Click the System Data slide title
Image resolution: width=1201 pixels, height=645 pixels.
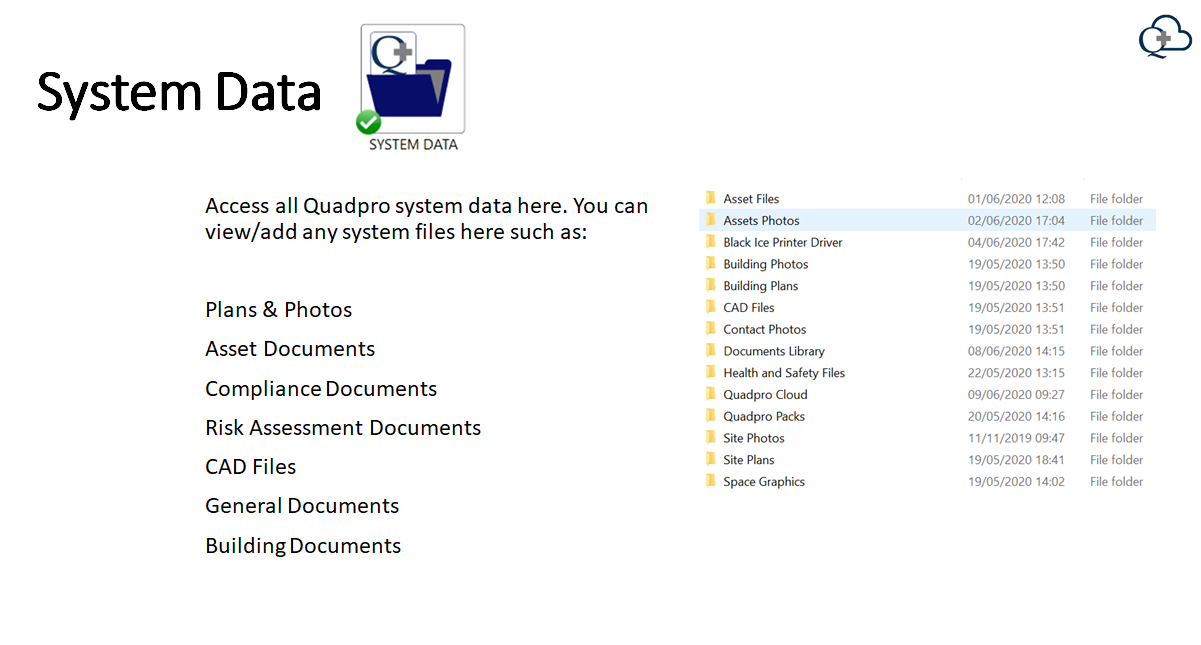coord(179,93)
